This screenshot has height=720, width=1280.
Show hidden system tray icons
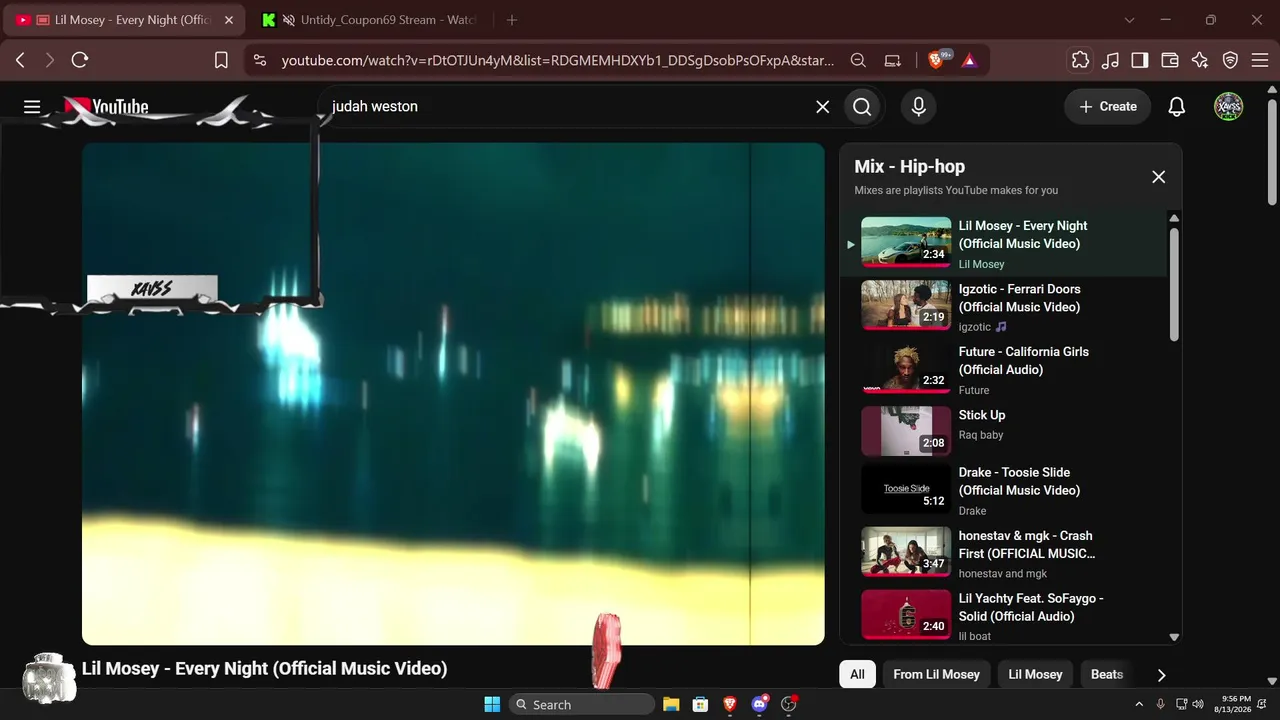[x=1138, y=704]
